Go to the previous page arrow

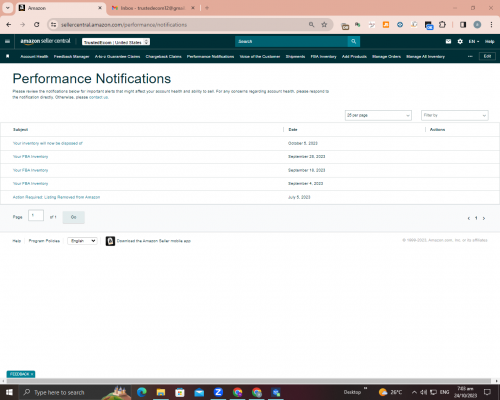click(469, 218)
